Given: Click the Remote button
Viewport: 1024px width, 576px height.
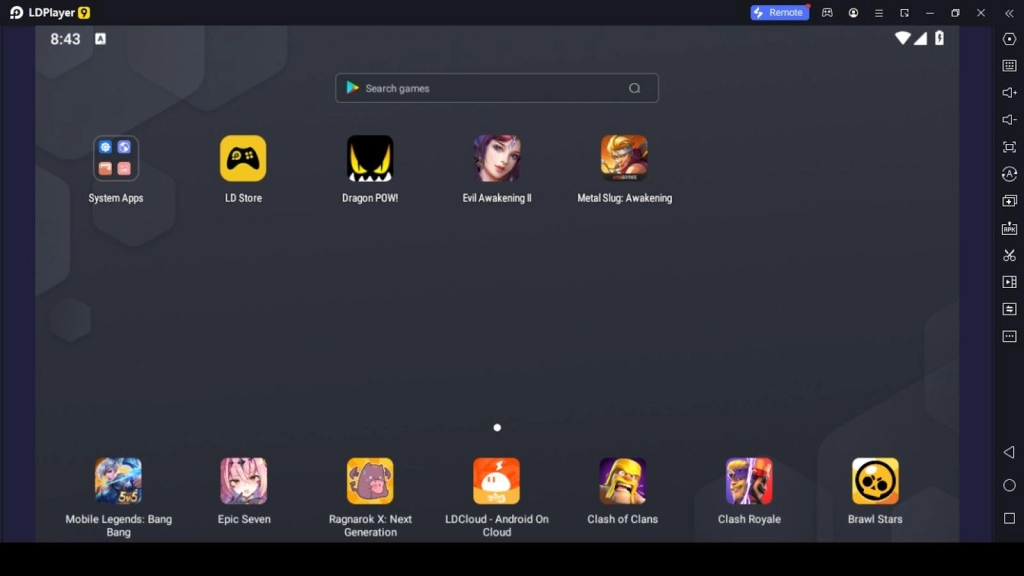Looking at the screenshot, I should tap(779, 12).
